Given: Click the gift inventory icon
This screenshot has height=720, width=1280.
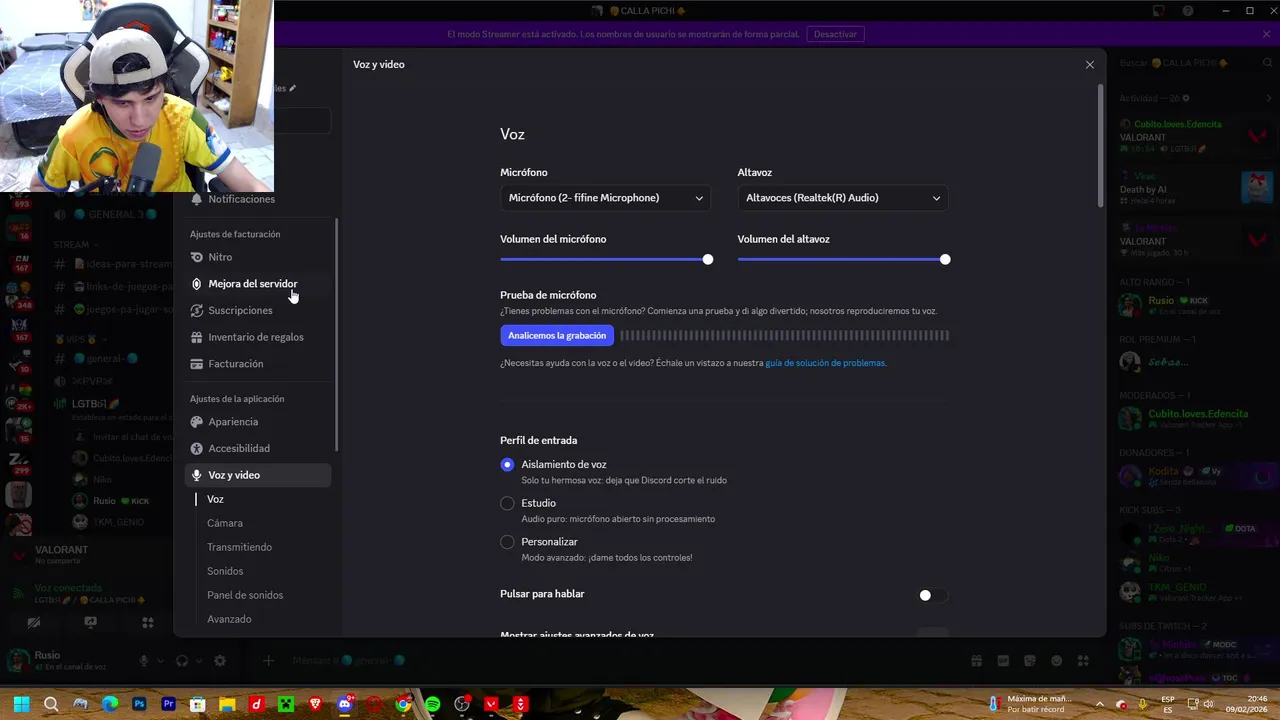Looking at the screenshot, I should (196, 337).
